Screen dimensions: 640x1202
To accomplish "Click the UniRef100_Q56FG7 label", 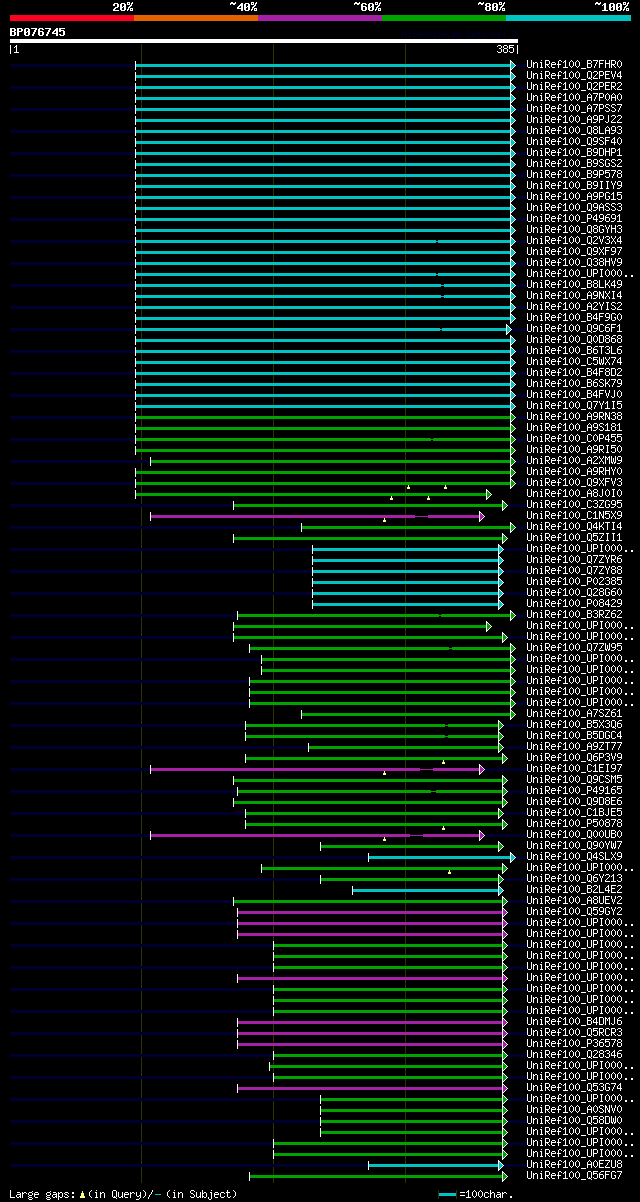I will 574,1175.
